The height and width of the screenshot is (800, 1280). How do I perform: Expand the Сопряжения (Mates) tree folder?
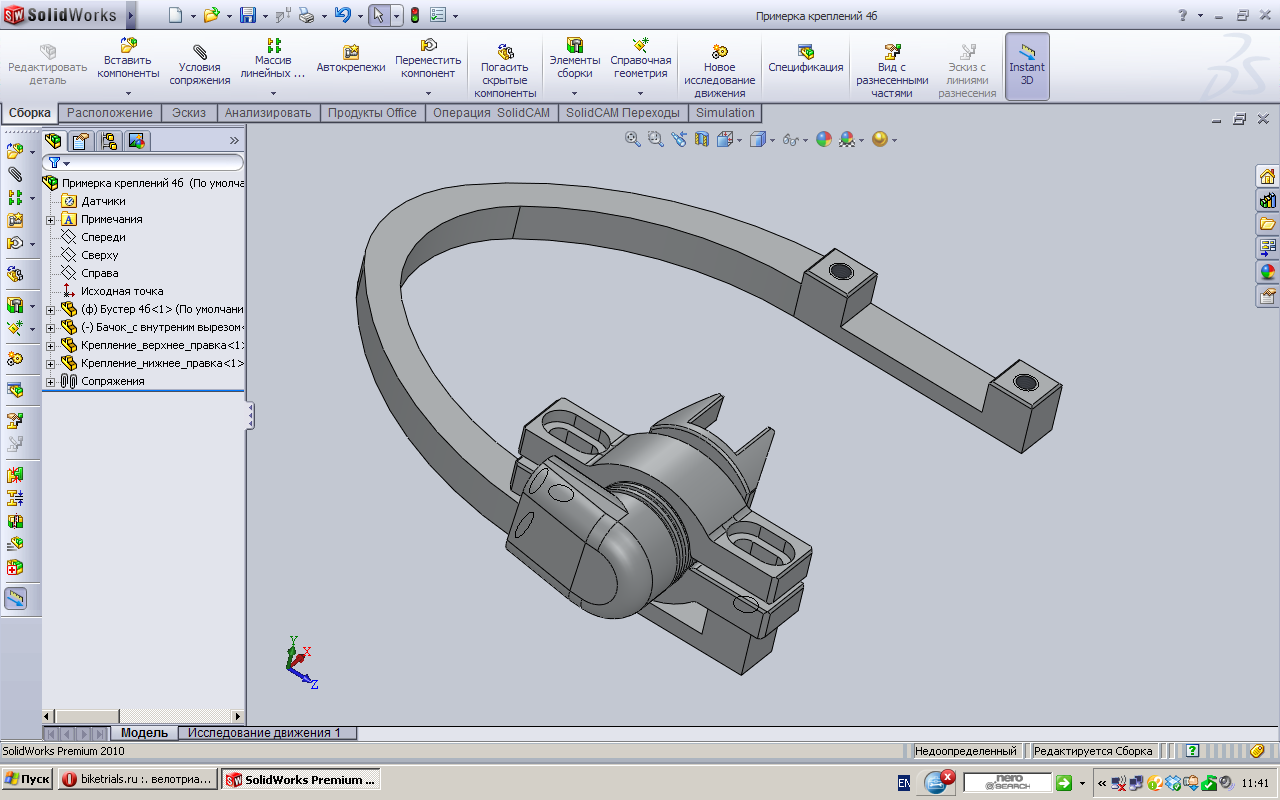[x=50, y=381]
